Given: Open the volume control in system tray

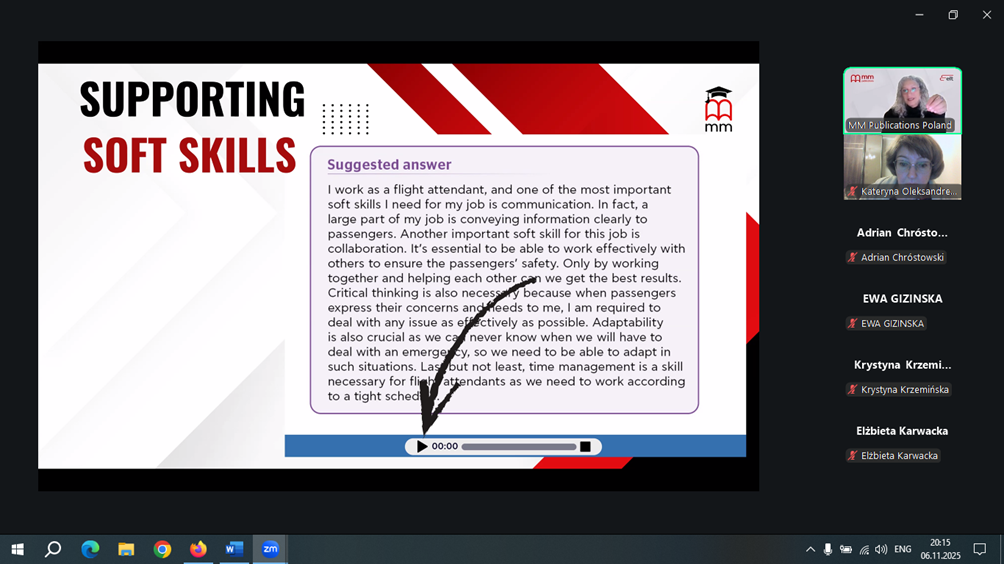Looking at the screenshot, I should coord(881,549).
